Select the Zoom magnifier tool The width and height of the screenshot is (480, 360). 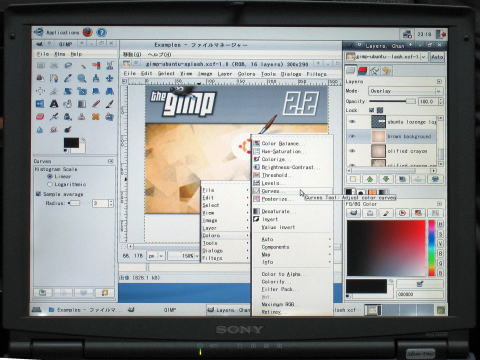coord(82,78)
